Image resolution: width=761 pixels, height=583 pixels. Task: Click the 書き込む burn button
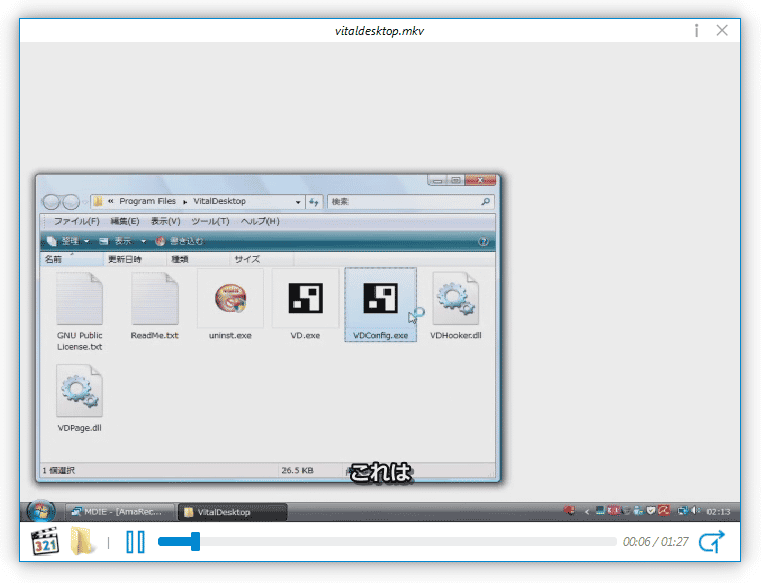(x=180, y=241)
